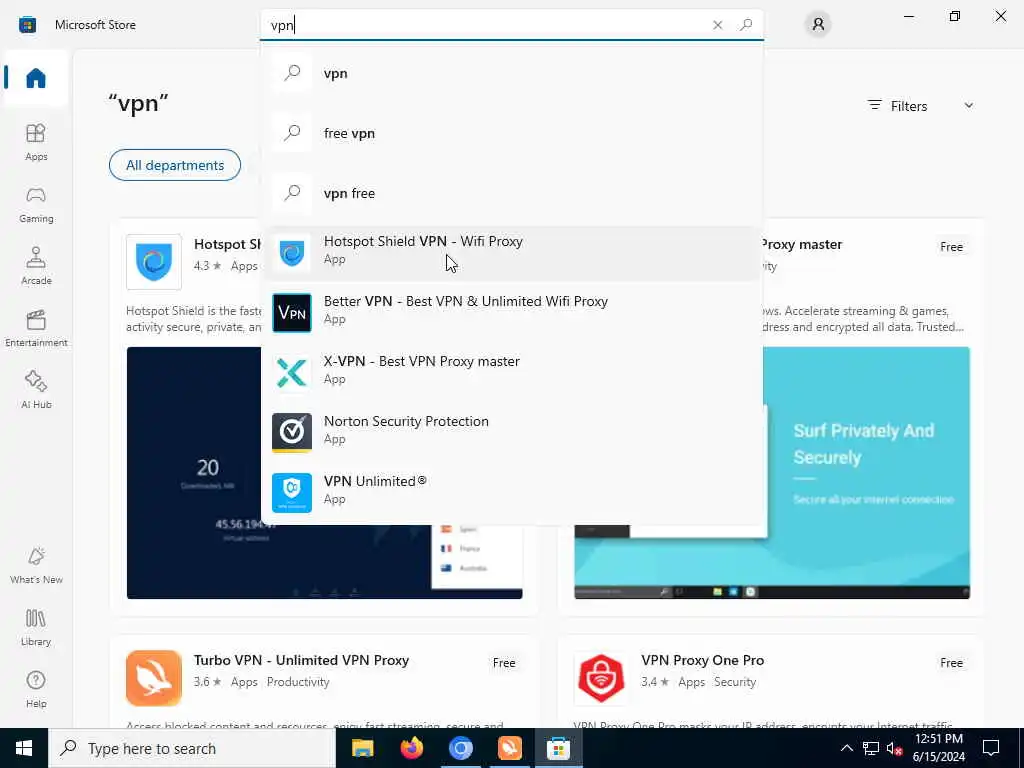1024x768 pixels.
Task: Launch Firefox from taskbar
Action: tap(411, 748)
